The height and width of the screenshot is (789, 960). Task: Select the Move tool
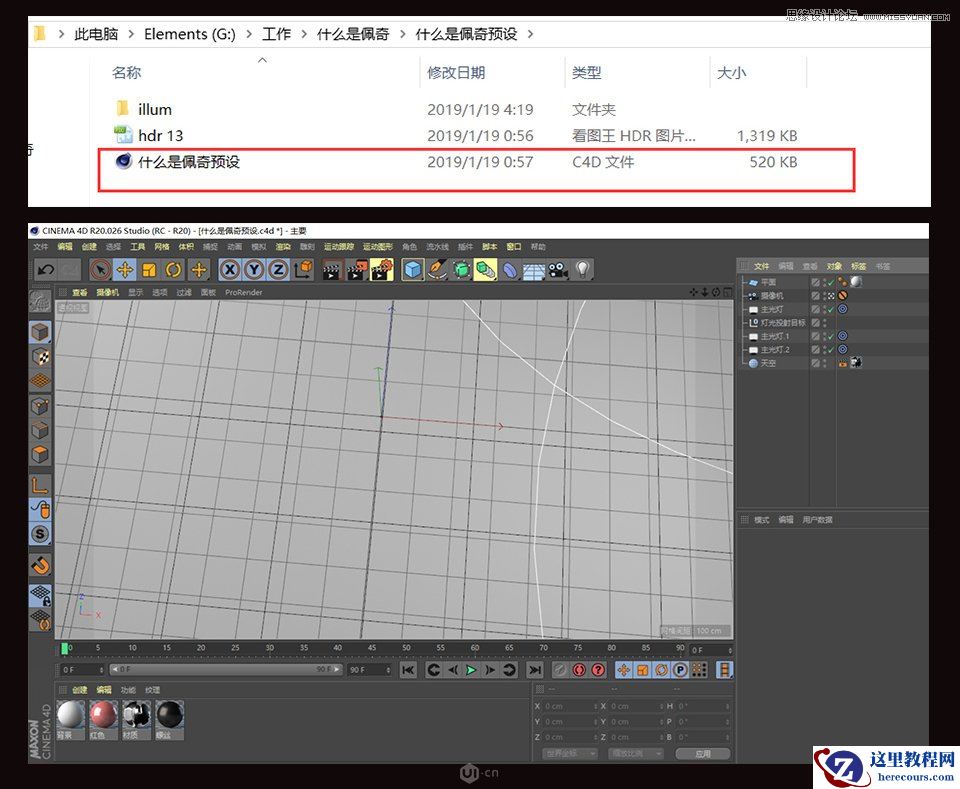[x=125, y=269]
